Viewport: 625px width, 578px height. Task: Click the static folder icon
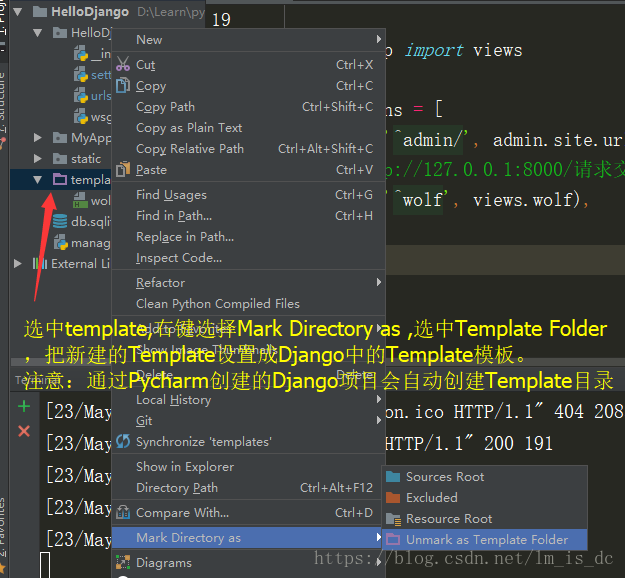(x=60, y=158)
